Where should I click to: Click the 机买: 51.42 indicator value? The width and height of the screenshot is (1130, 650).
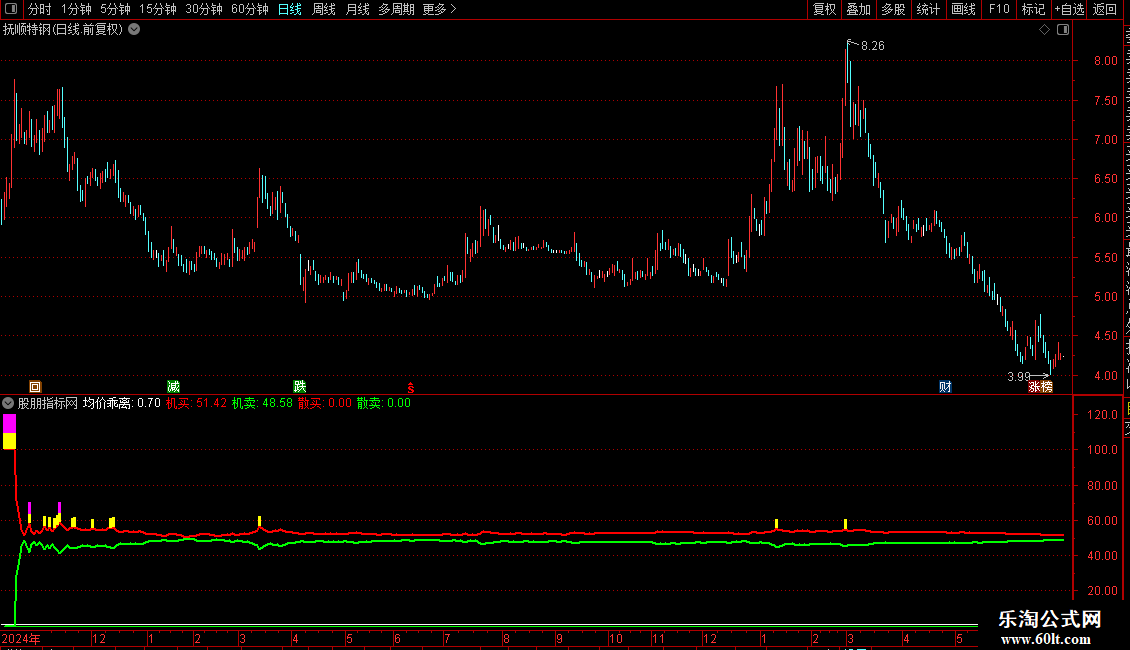point(196,403)
